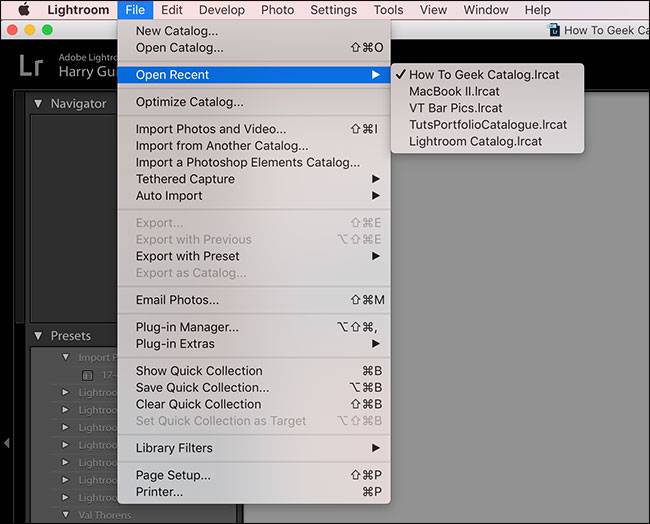Expand the Export with Preset submenu
The width and height of the screenshot is (650, 524).
(254, 256)
